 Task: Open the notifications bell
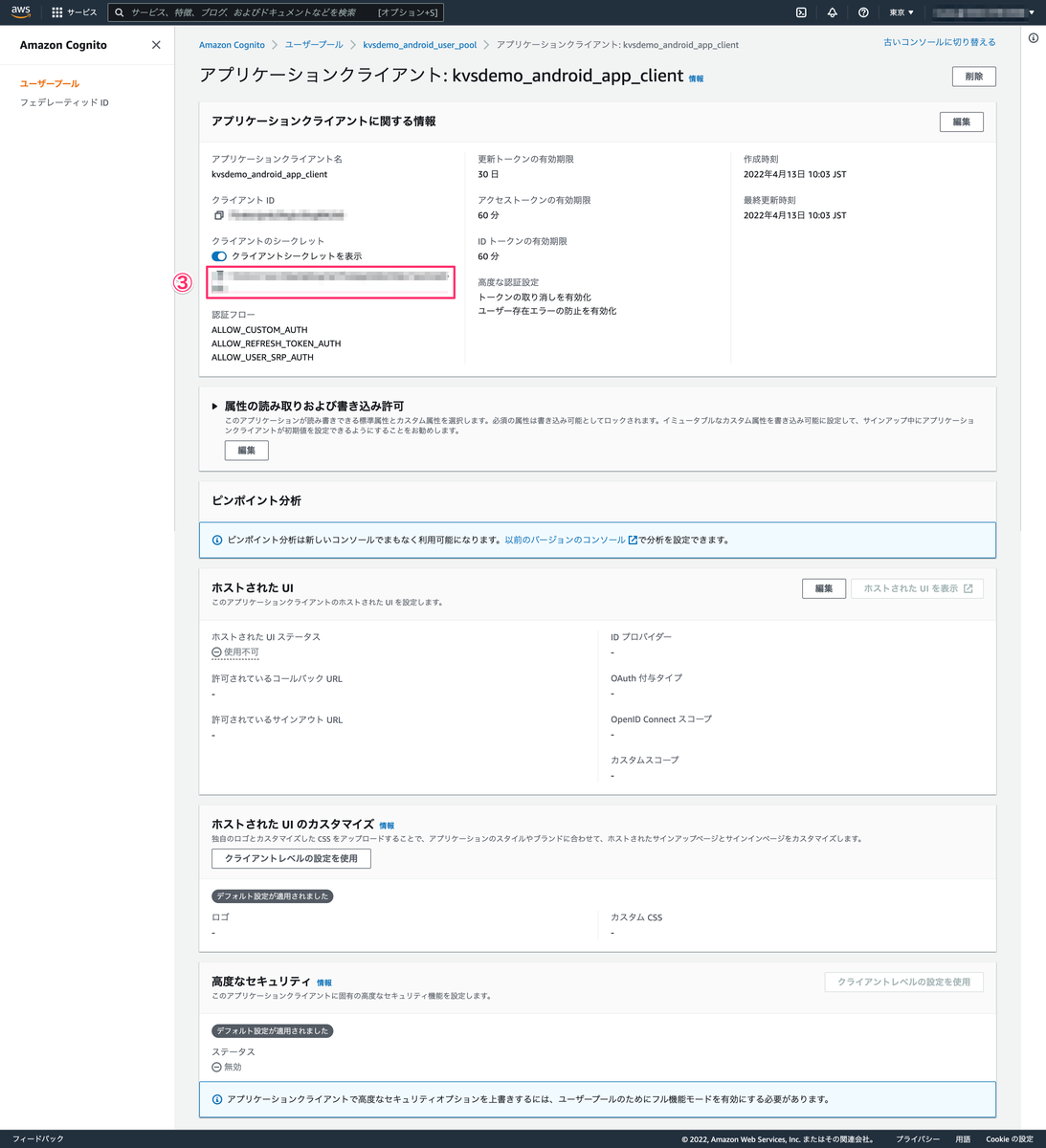[x=832, y=12]
